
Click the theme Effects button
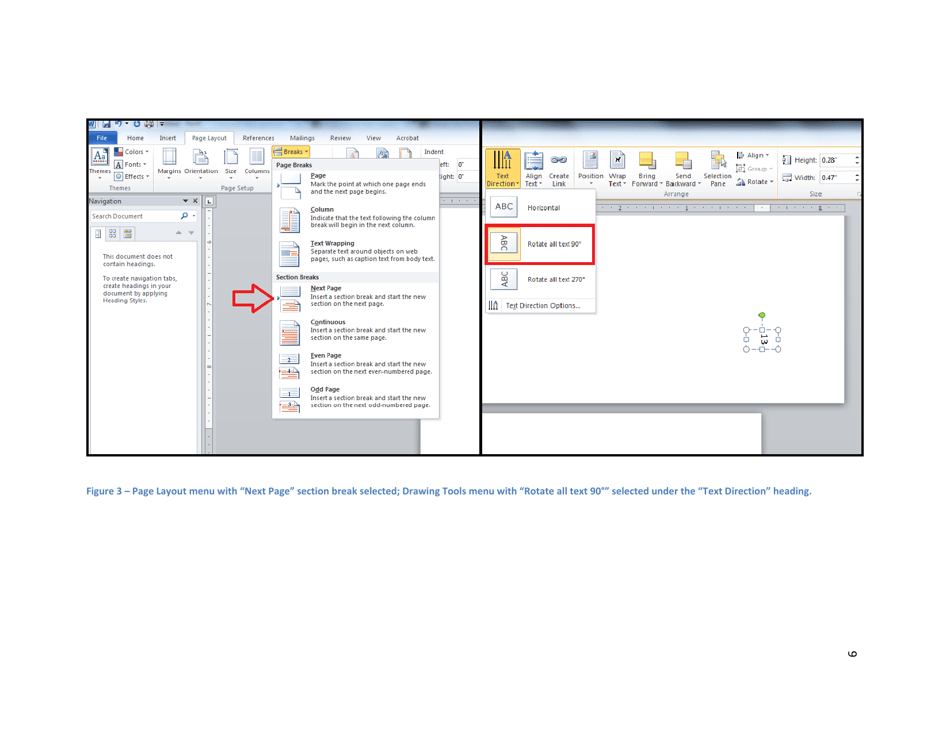pyautogui.click(x=135, y=175)
